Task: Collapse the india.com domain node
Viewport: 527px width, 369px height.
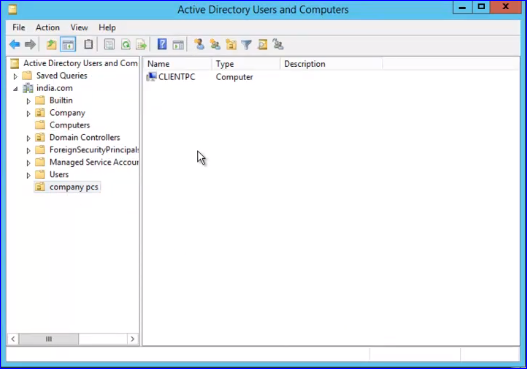Action: point(15,89)
